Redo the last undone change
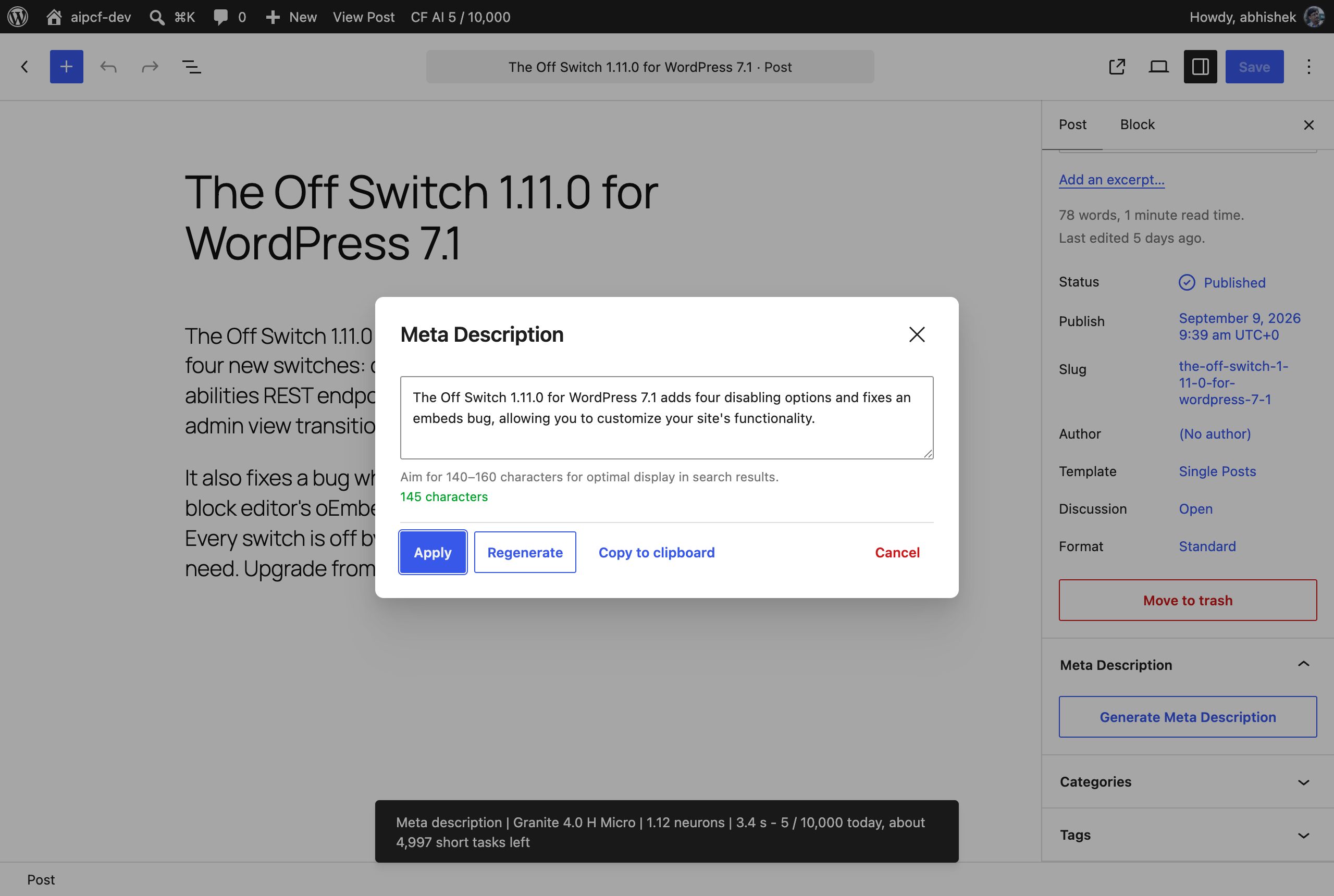1334x896 pixels. [x=150, y=67]
